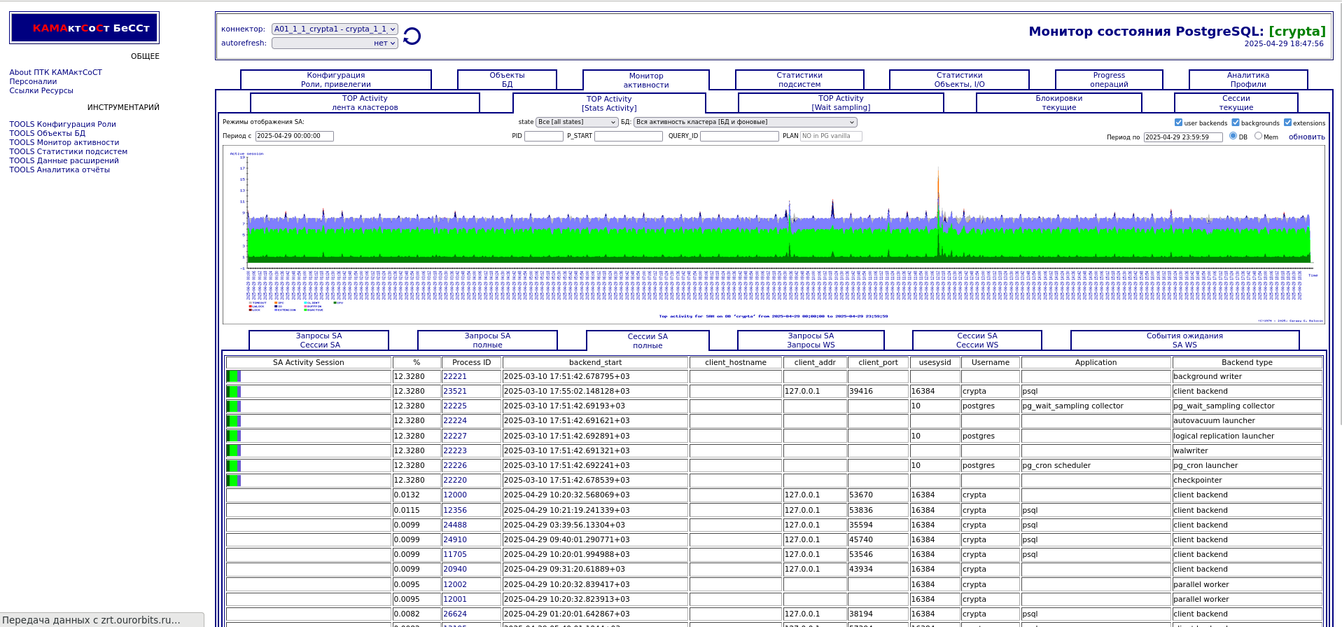Image resolution: width=1342 pixels, height=627 pixels.
Task: Open the БД cluster activity dropdown
Action: point(745,122)
